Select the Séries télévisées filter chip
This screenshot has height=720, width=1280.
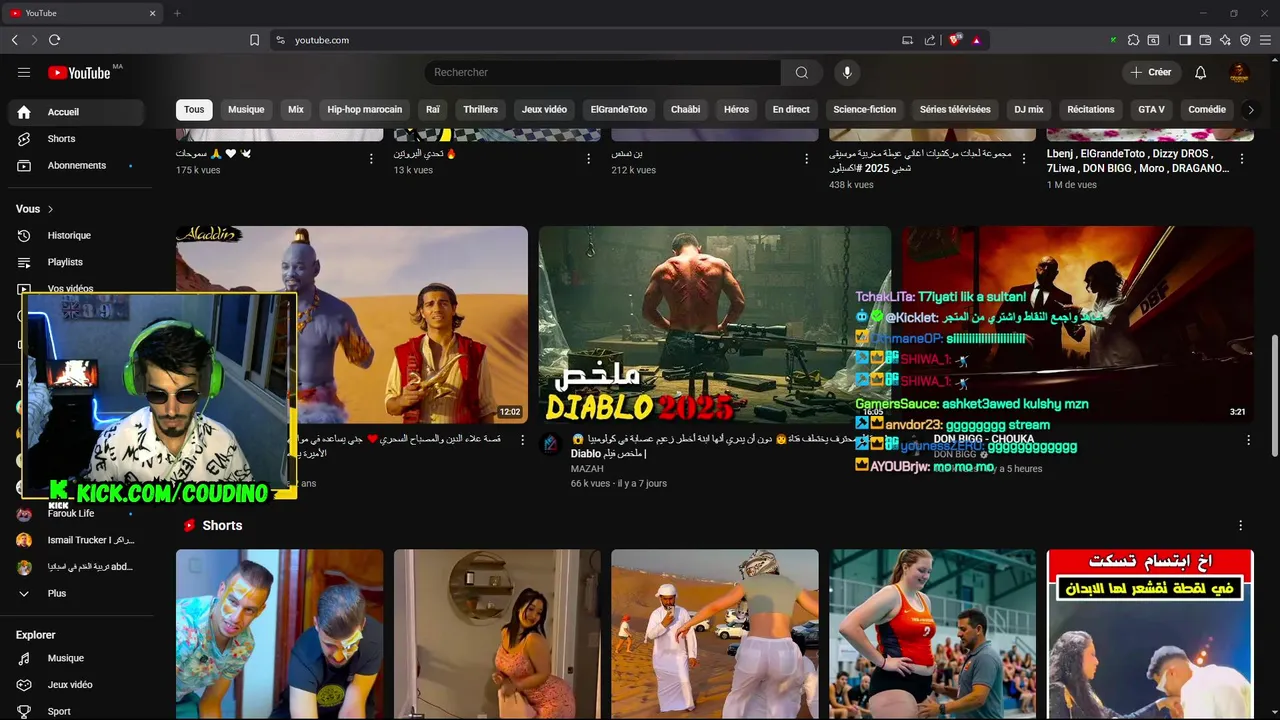point(955,110)
